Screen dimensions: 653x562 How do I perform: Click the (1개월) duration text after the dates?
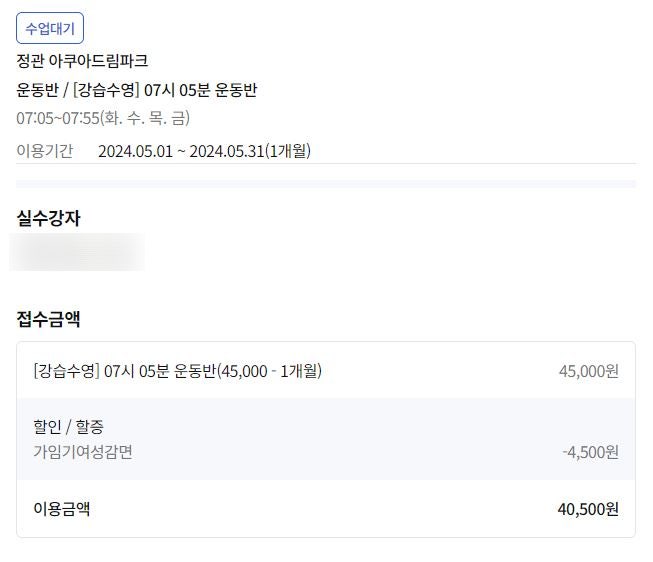288,151
